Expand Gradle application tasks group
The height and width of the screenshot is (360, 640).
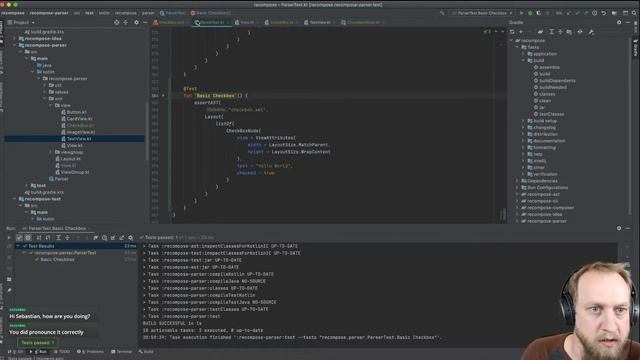(523, 54)
